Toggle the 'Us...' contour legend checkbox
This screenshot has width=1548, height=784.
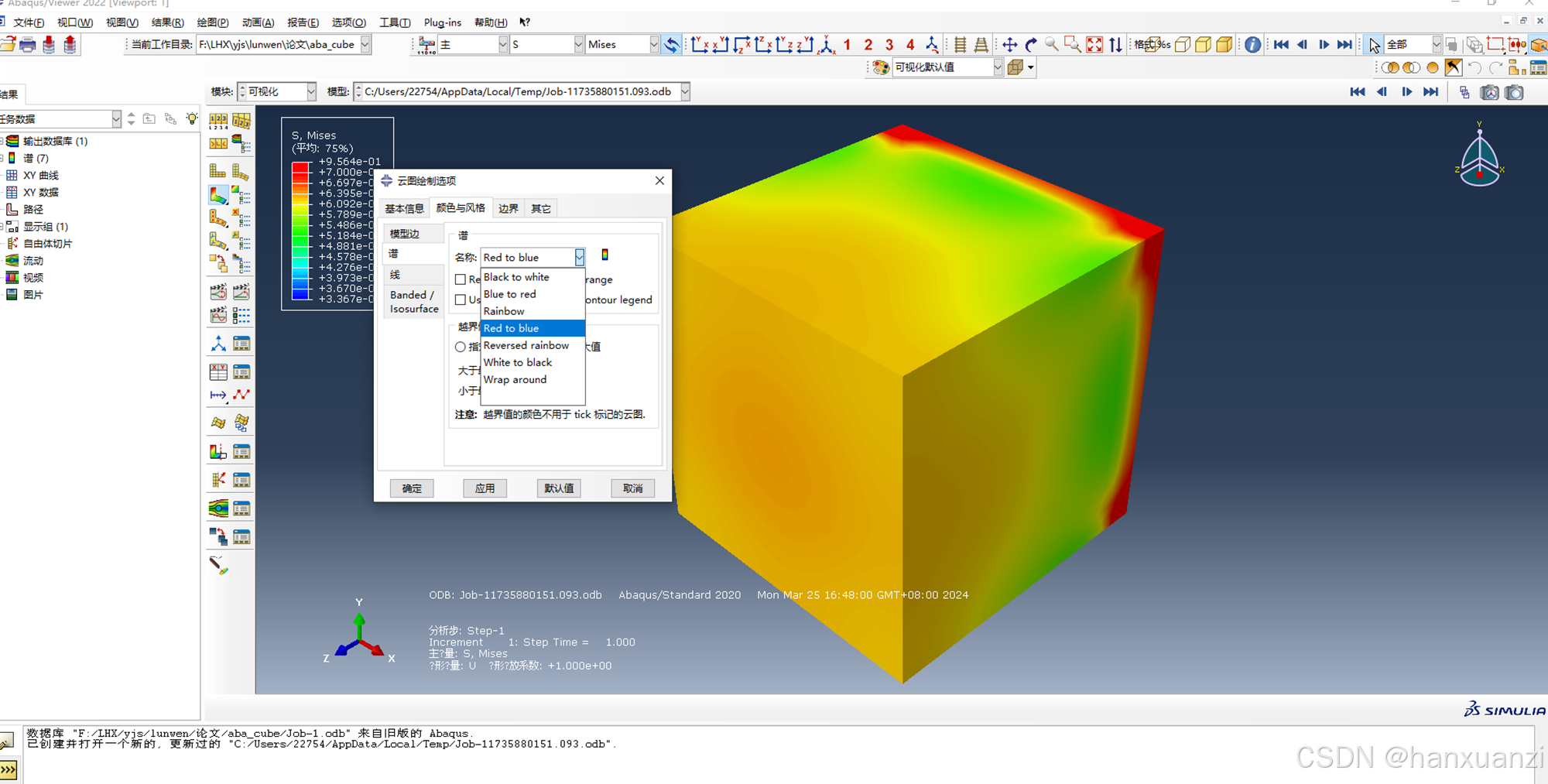click(461, 300)
